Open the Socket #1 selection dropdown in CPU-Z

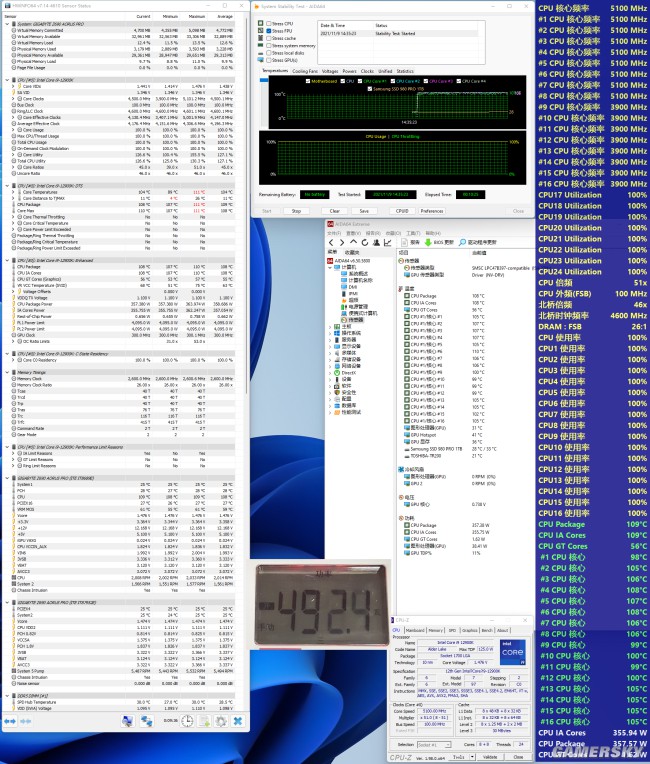point(435,745)
